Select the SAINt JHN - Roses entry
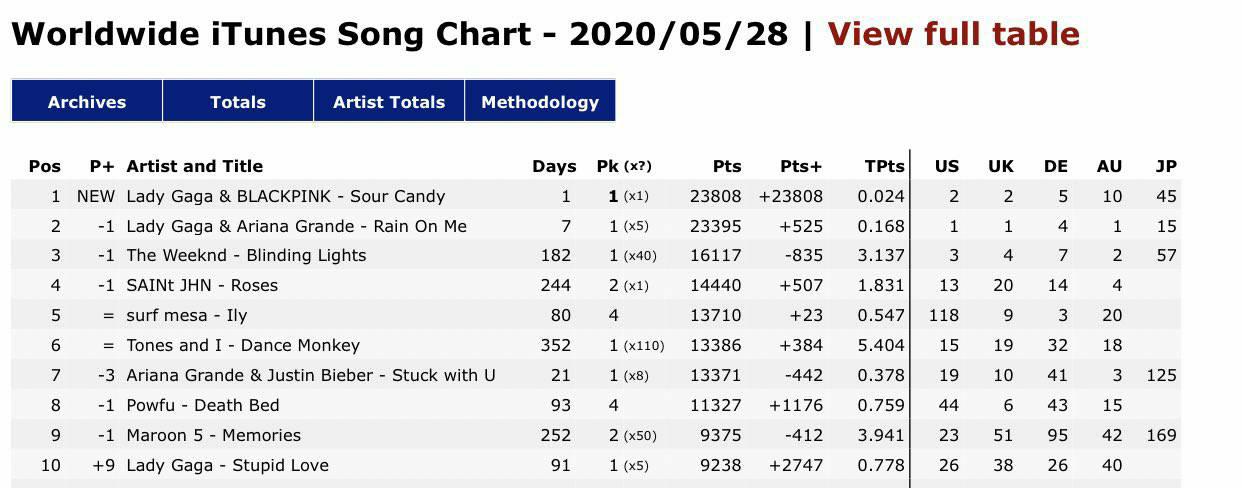Viewport: 1242px width, 488px height. tap(202, 285)
